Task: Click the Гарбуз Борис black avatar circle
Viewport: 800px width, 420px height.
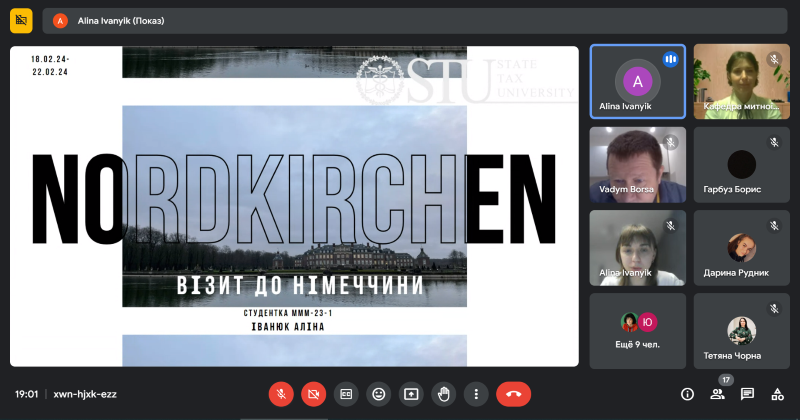Action: pyautogui.click(x=741, y=164)
